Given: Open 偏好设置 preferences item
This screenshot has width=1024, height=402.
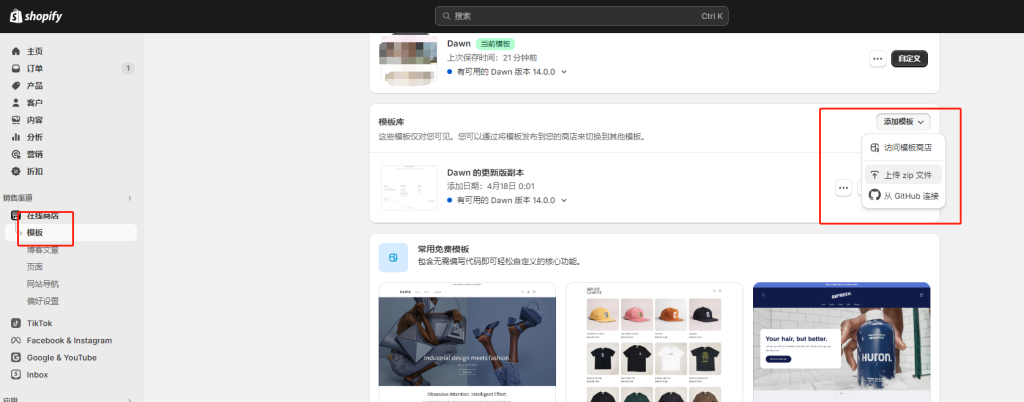Looking at the screenshot, I should [43, 302].
